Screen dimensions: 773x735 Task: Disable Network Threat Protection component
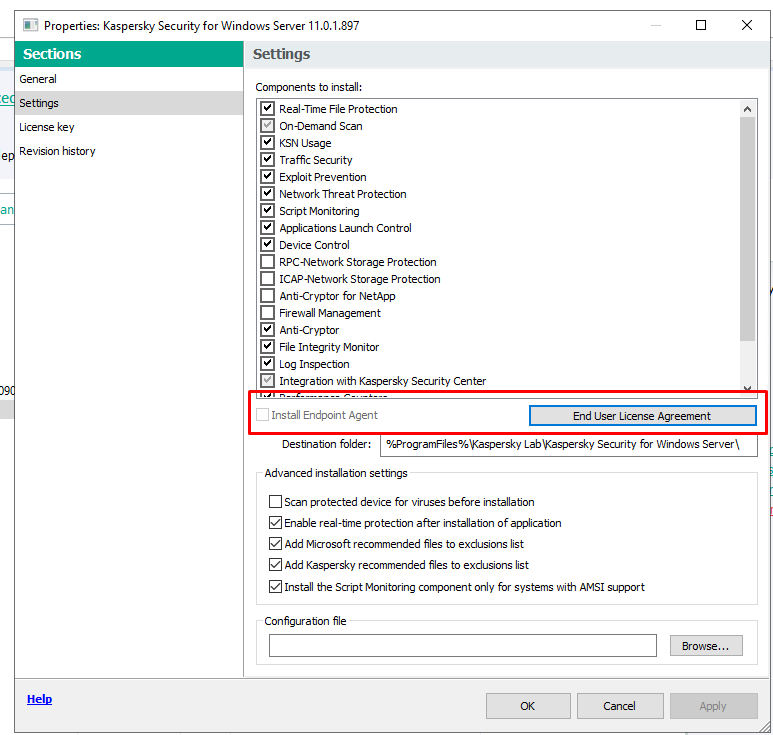click(x=267, y=193)
